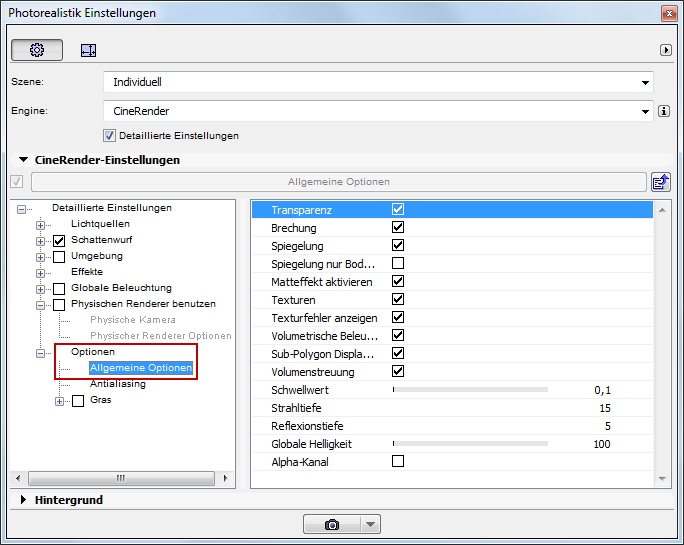684x545 pixels.
Task: Uncheck Volumetrische Beleu... option
Action: click(398, 335)
